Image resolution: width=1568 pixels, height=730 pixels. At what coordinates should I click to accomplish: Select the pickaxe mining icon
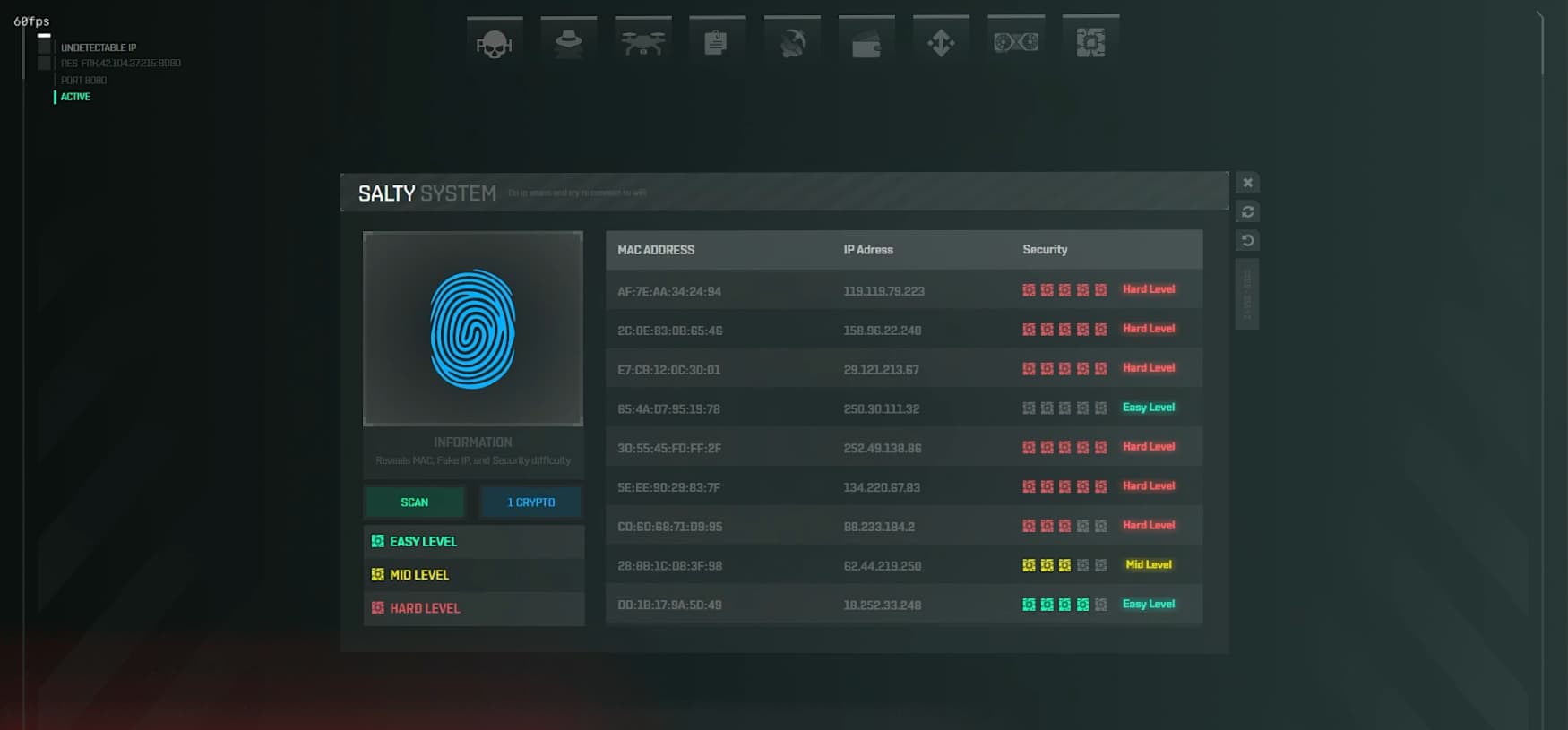[792, 41]
